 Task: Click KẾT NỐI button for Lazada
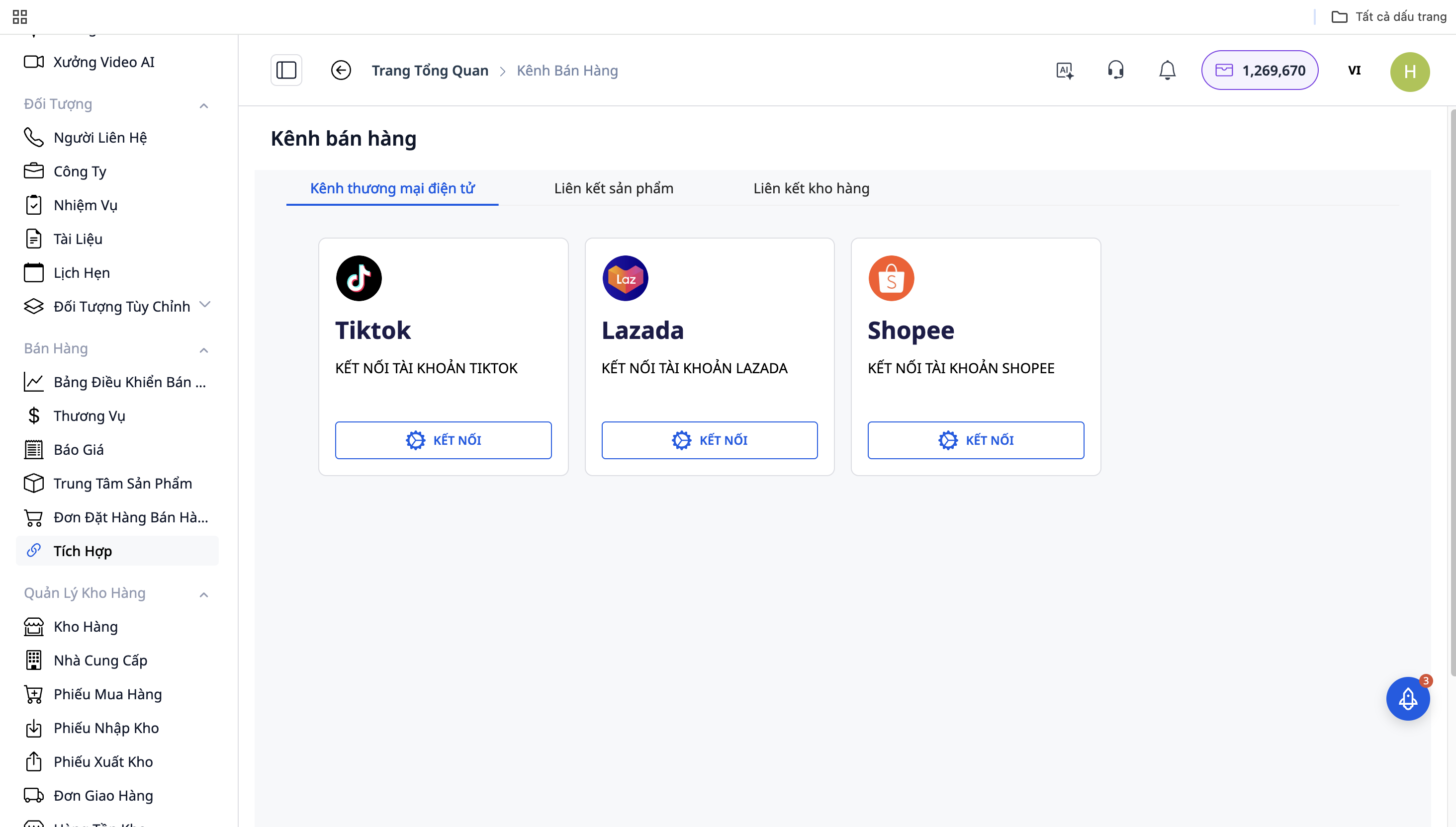point(709,440)
